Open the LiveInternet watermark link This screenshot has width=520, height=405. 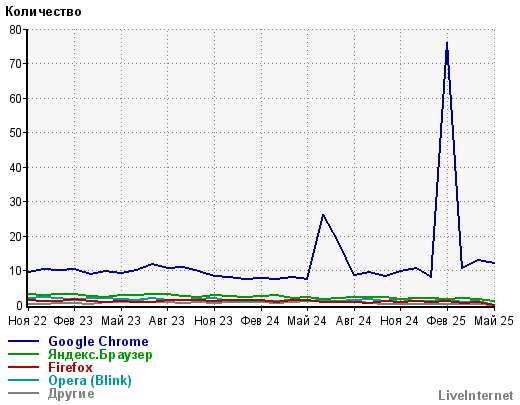pyautogui.click(x=476, y=395)
